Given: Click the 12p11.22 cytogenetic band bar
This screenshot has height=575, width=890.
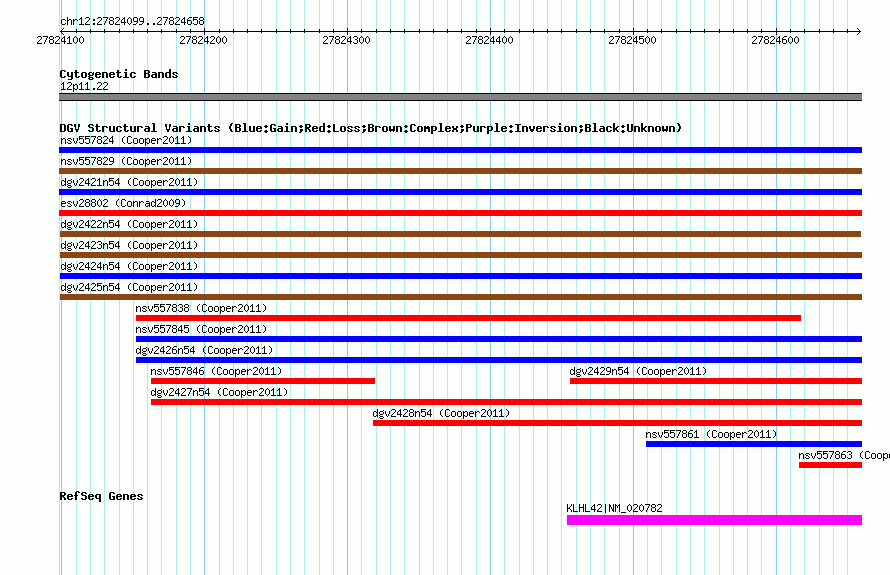Looking at the screenshot, I should click(x=460, y=97).
